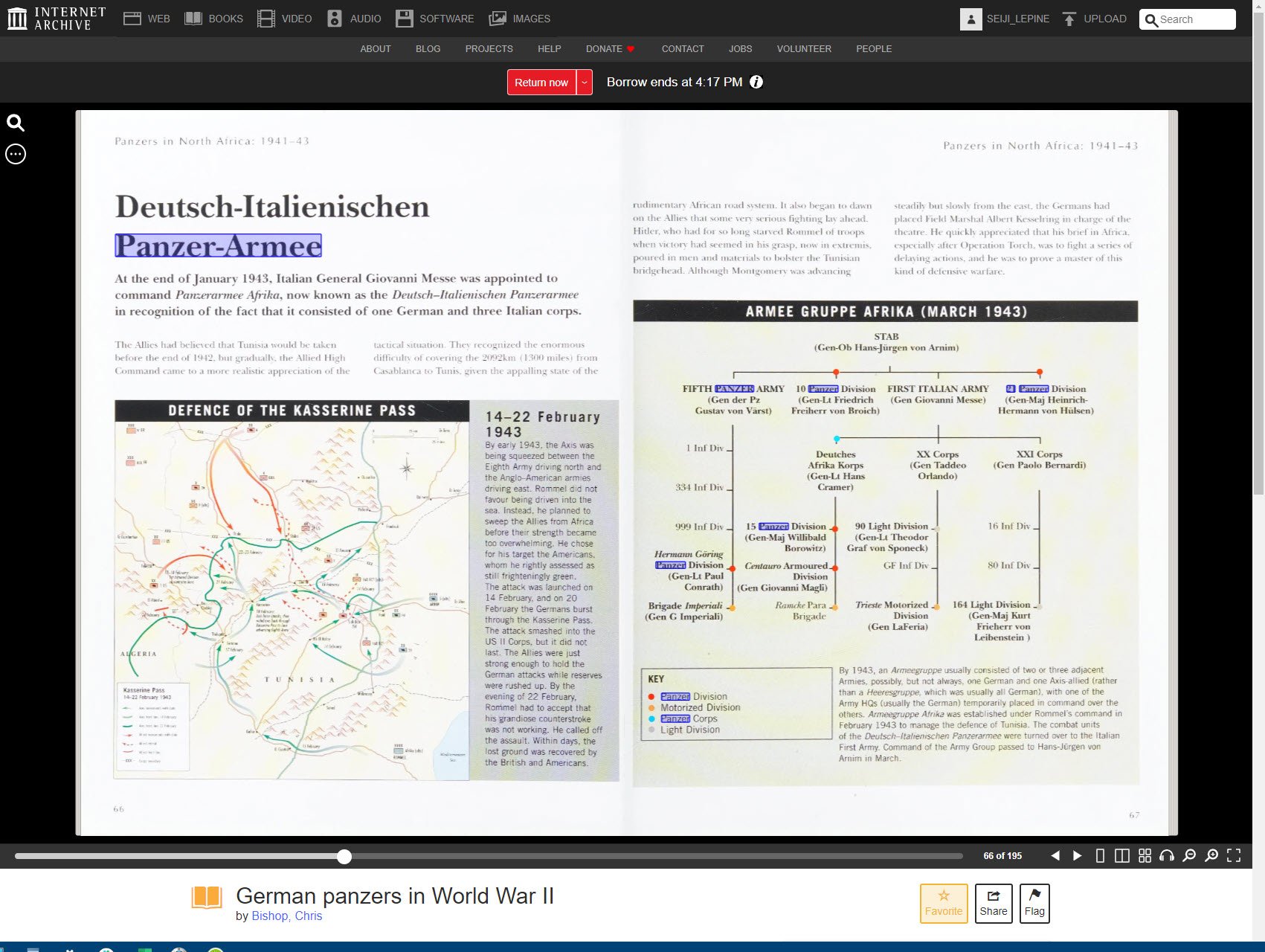This screenshot has width=1265, height=952.
Task: Click the Return now button
Action: point(541,83)
